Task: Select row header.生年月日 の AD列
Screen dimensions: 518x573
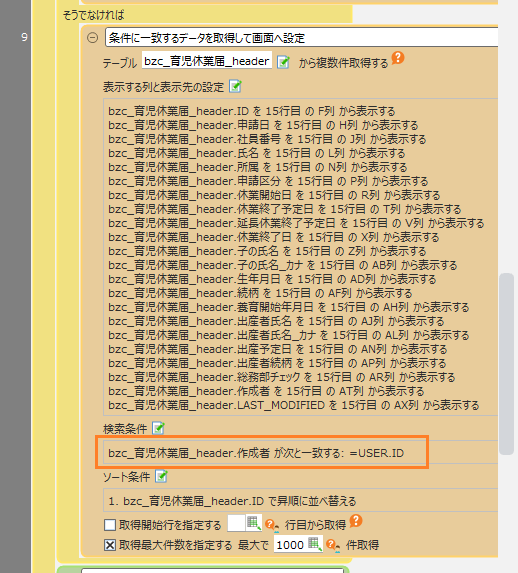Action: point(272,279)
